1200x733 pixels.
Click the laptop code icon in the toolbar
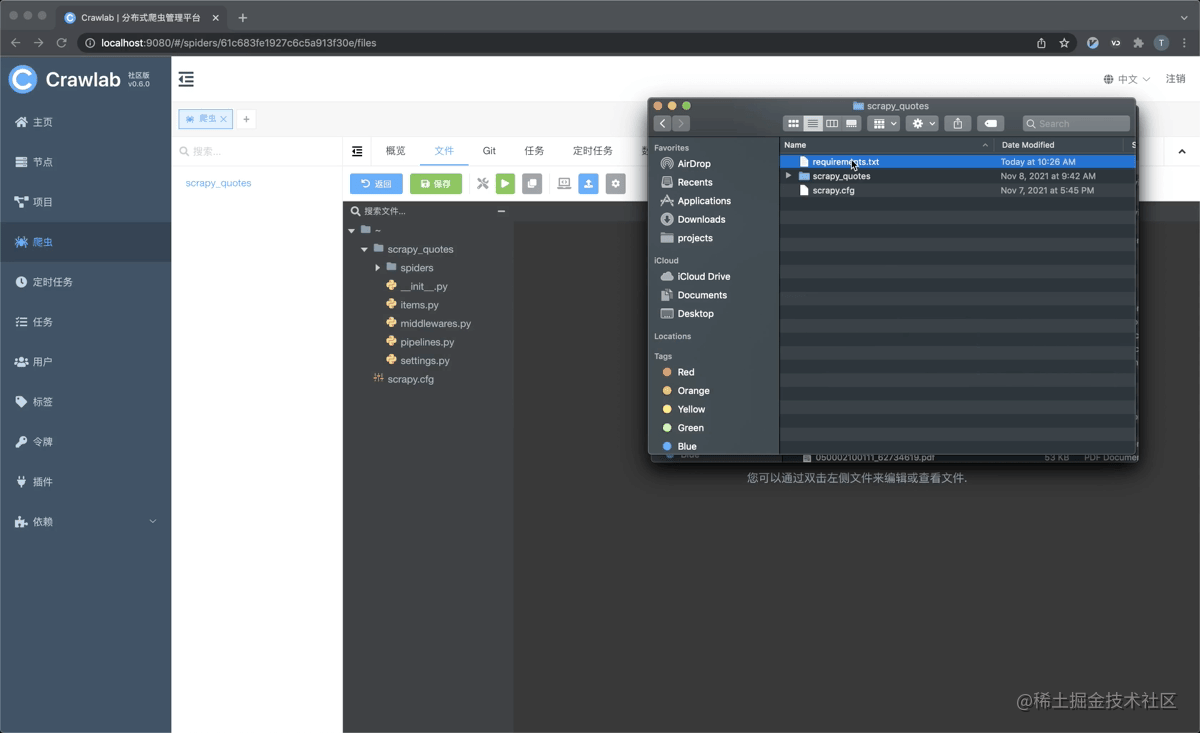(564, 184)
